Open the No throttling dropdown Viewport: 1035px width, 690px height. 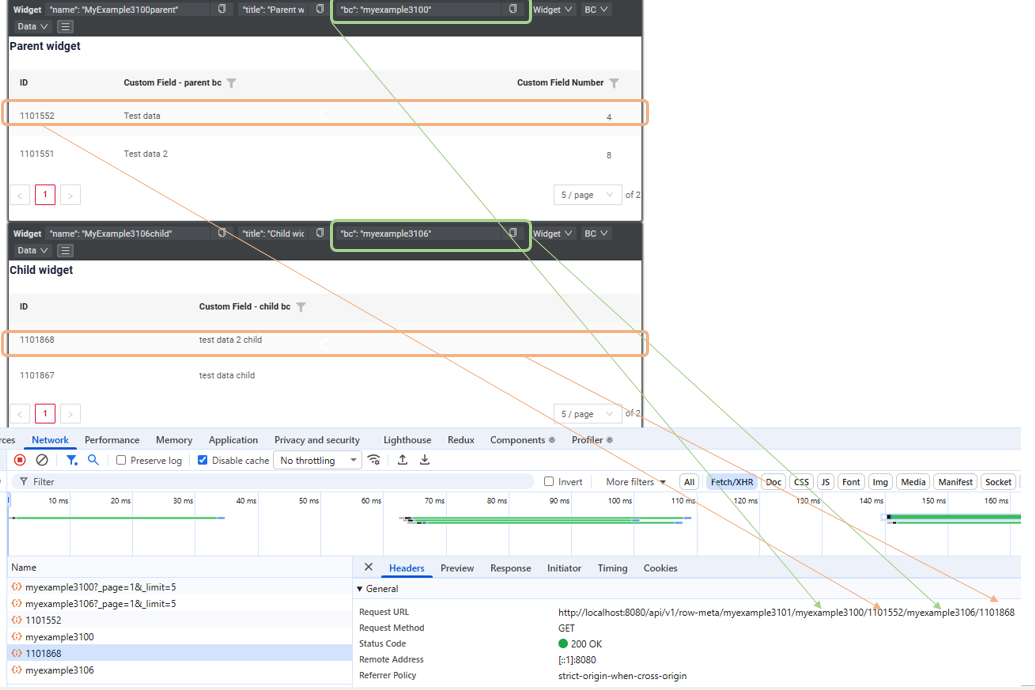click(x=318, y=460)
